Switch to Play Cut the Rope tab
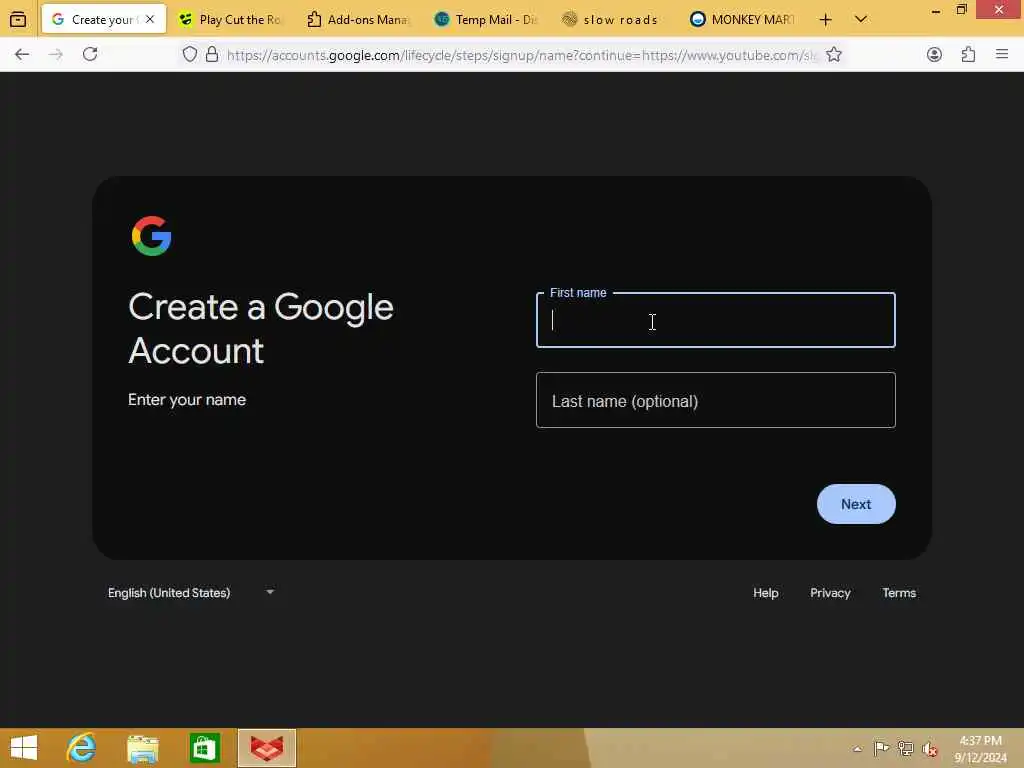The width and height of the screenshot is (1024, 768). [229, 20]
